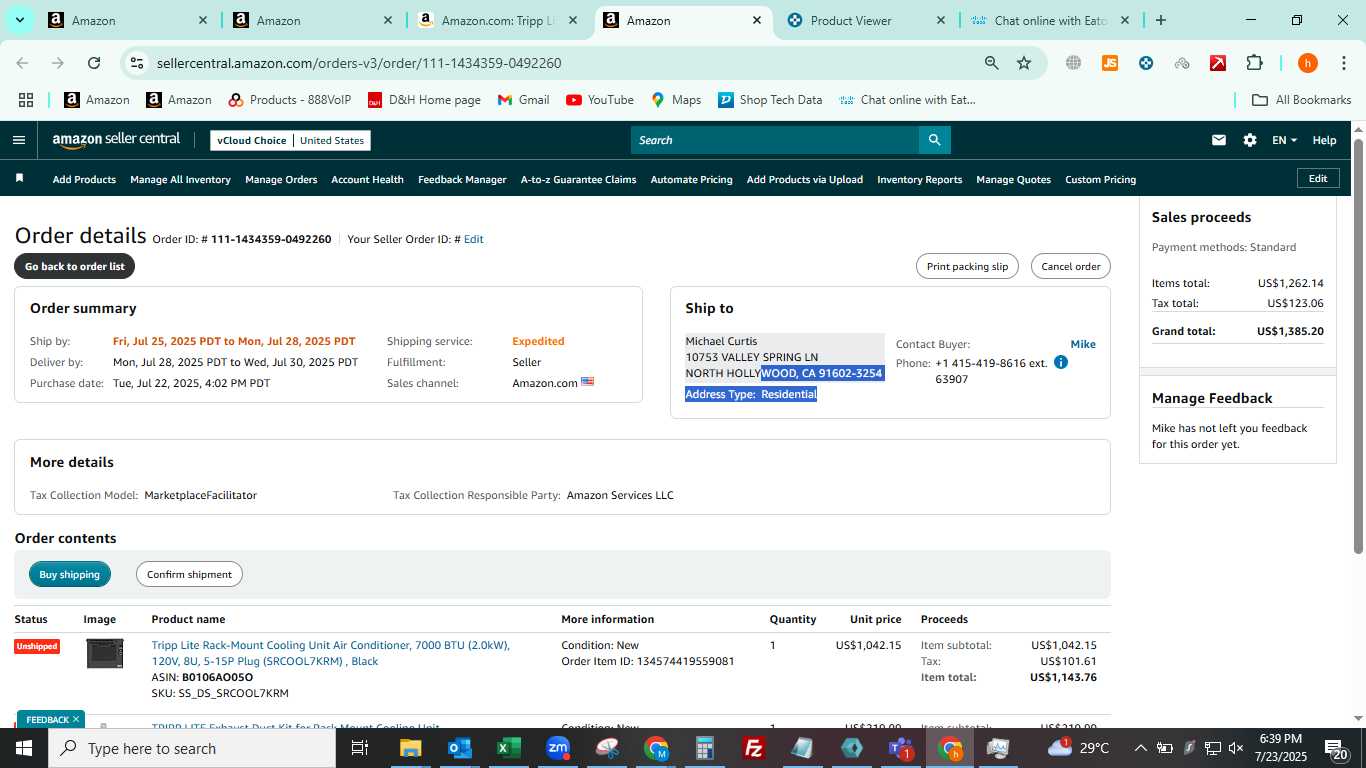Click the phone number info icon
This screenshot has height=768, width=1366.
click(x=1061, y=362)
